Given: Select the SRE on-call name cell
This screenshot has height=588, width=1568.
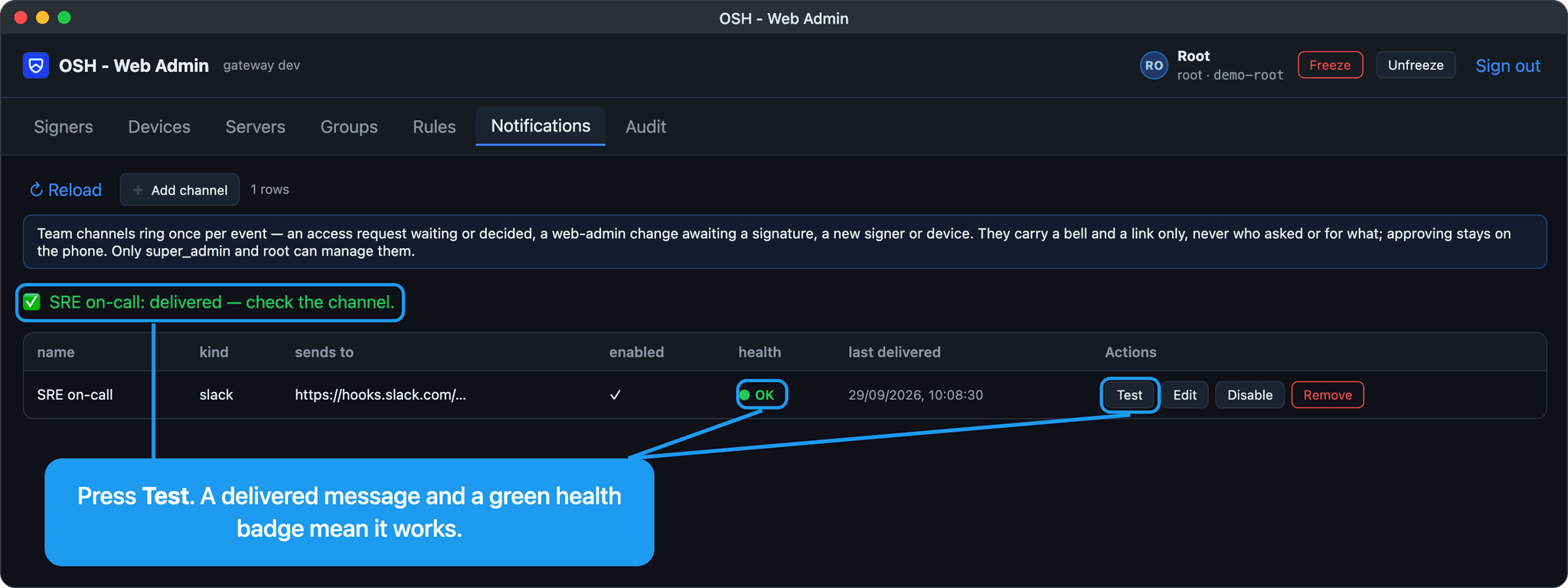Looking at the screenshot, I should (75, 395).
